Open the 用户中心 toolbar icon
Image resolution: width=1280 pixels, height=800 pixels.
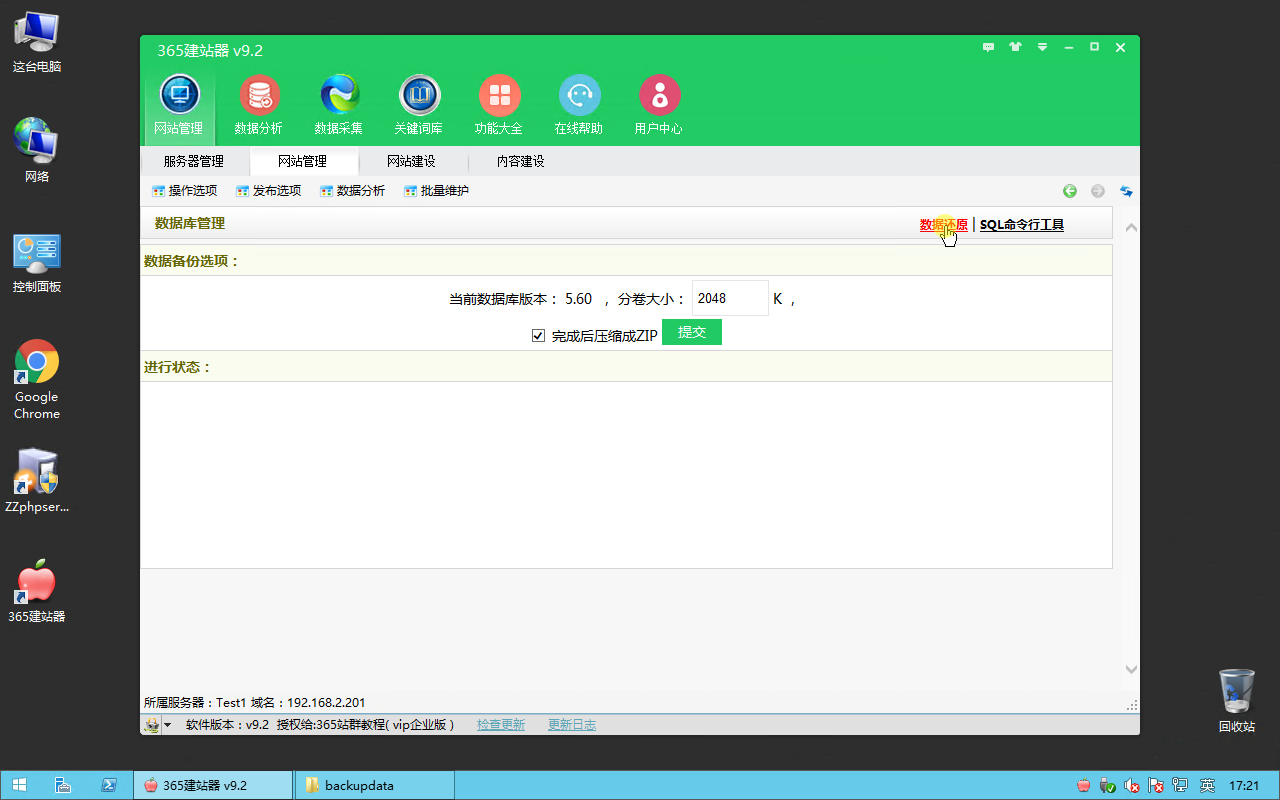[659, 105]
